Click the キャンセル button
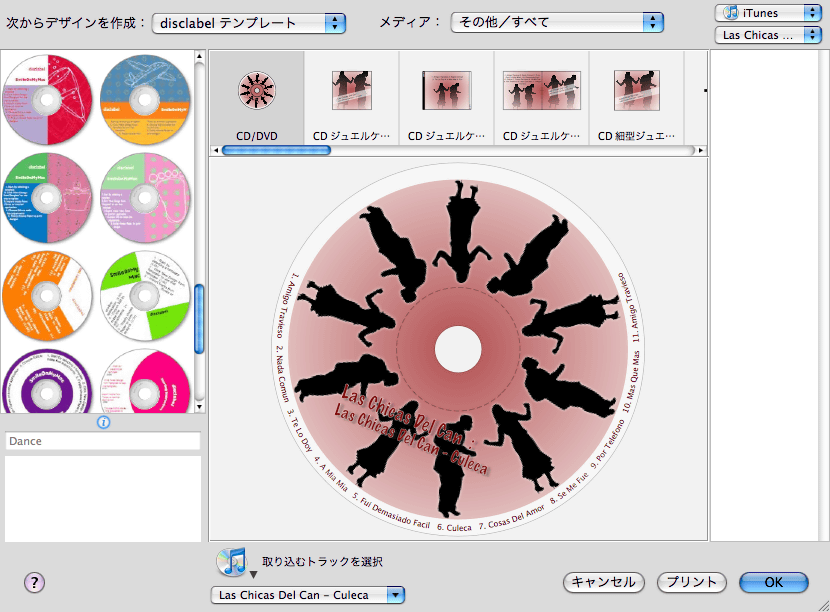Screen dimensions: 830x612 point(603,582)
